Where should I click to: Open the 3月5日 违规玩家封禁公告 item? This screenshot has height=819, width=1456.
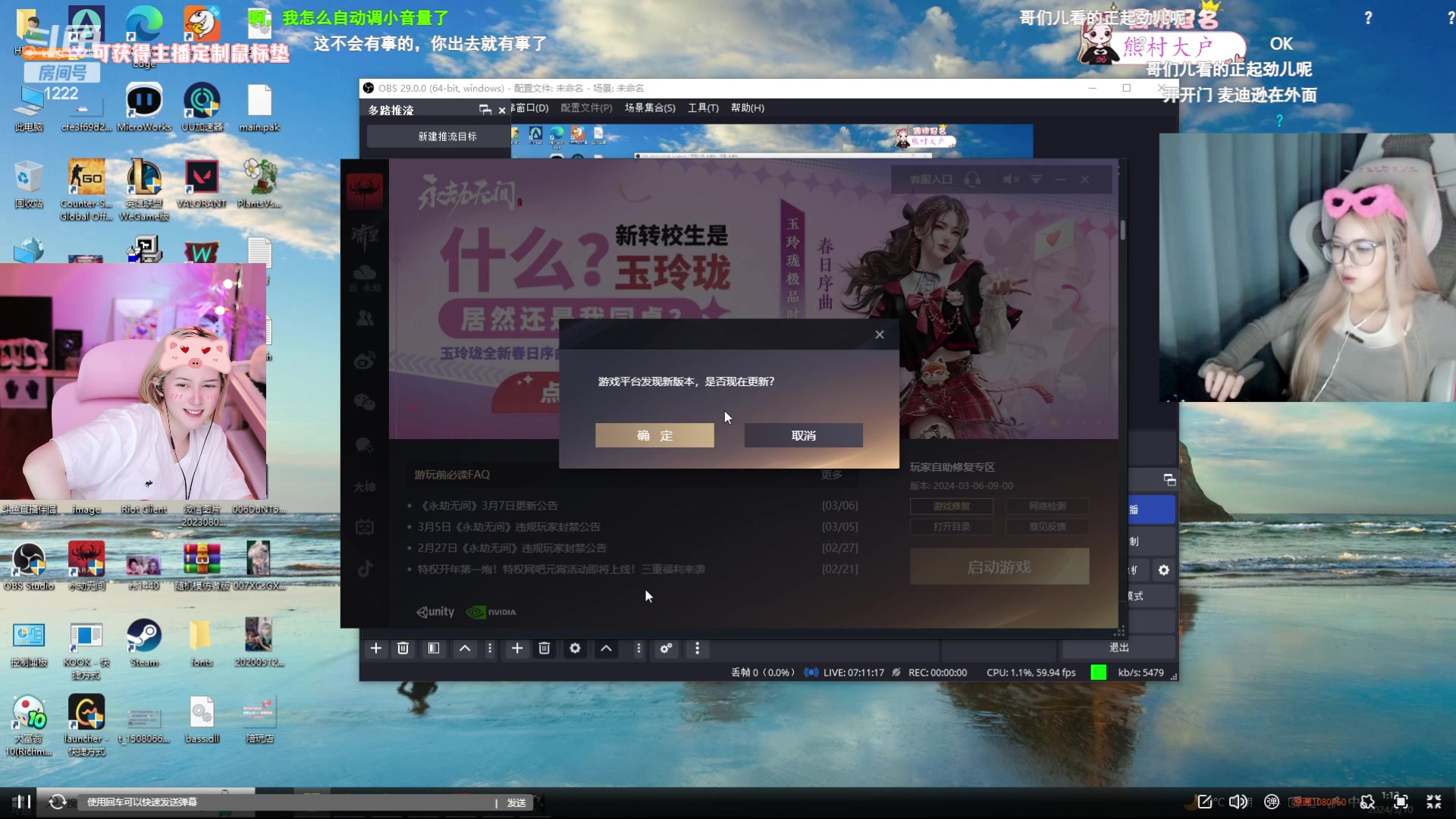[509, 527]
